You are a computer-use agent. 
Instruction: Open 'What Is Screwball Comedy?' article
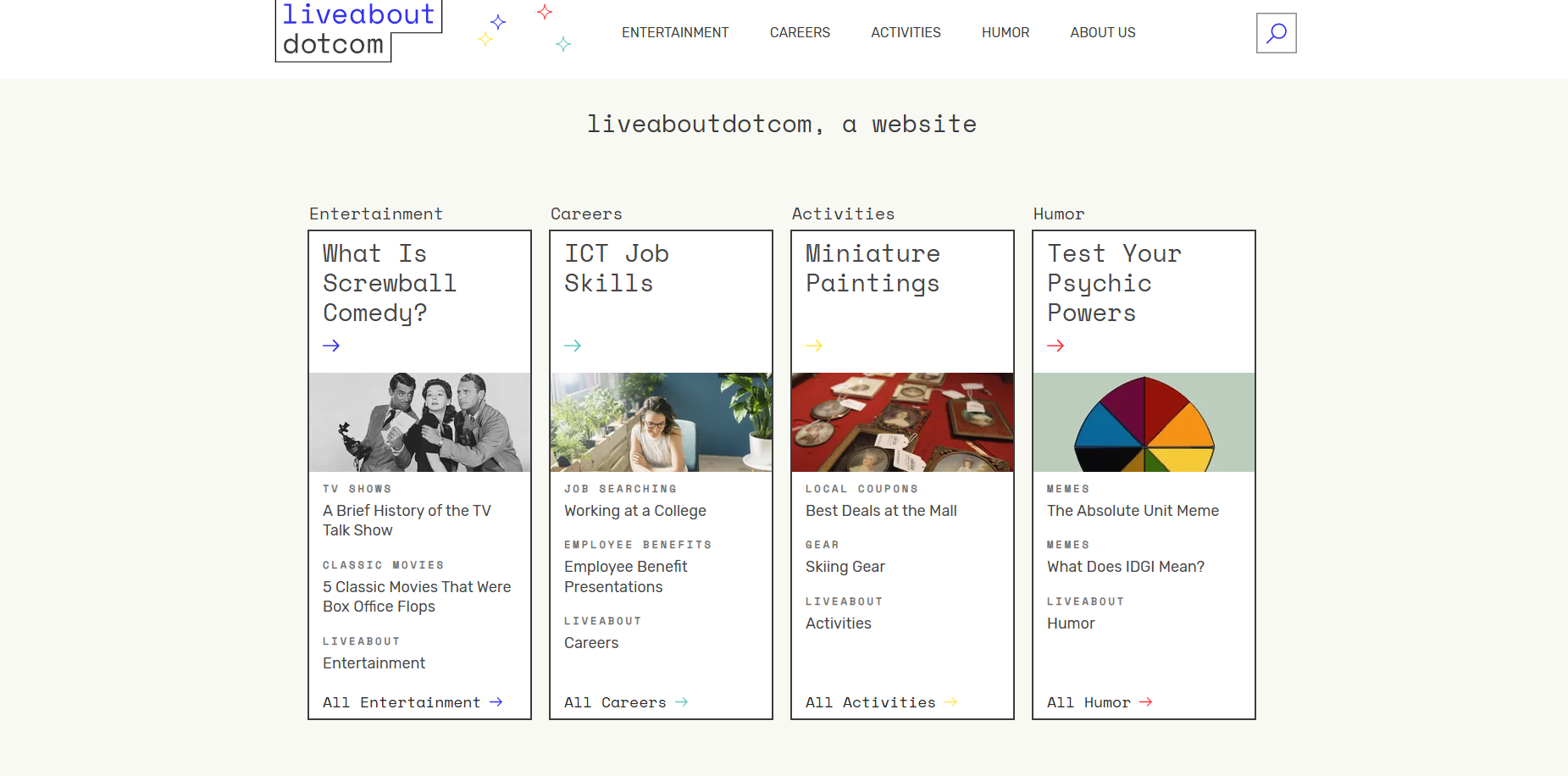390,283
